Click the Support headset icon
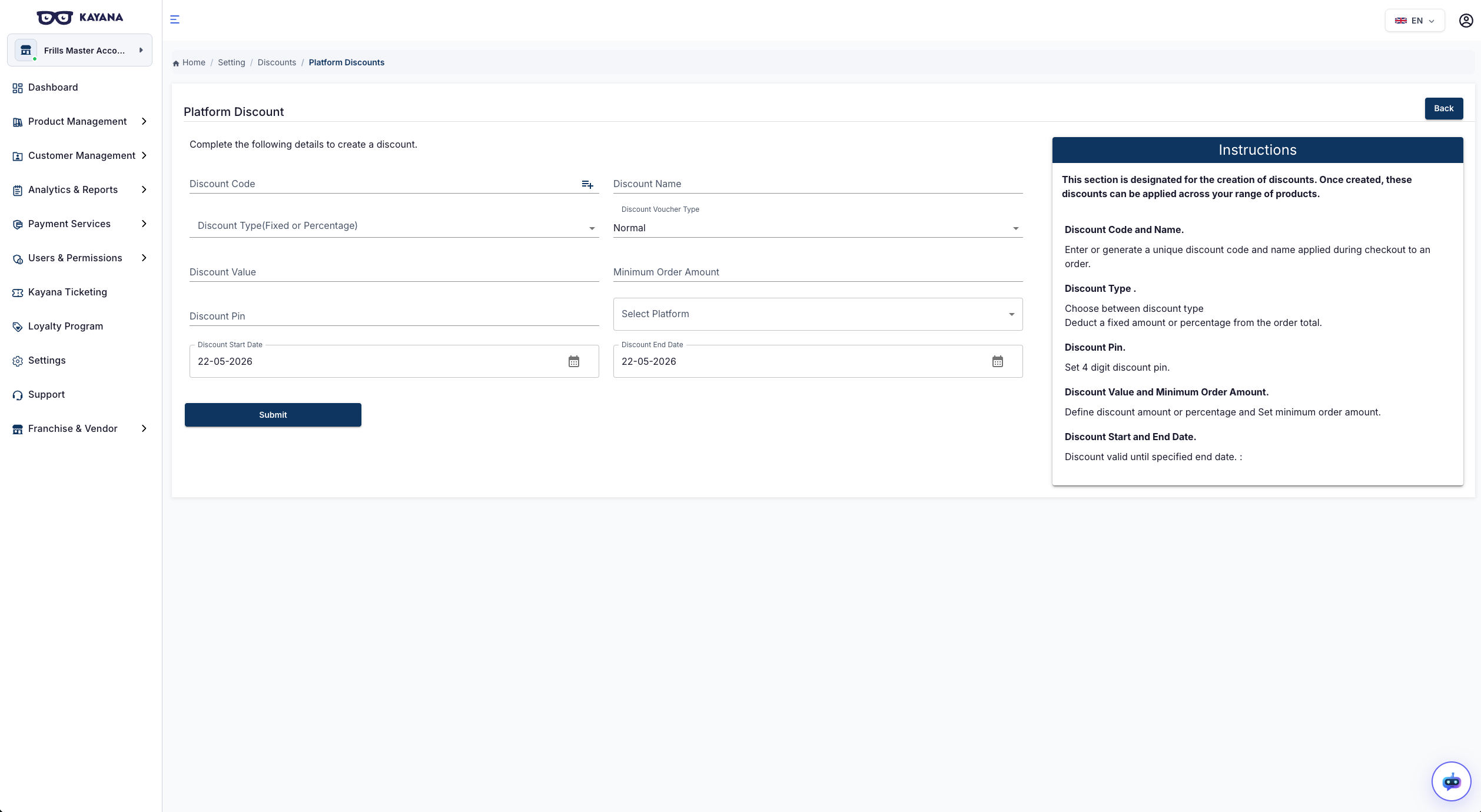1481x812 pixels. (x=18, y=395)
